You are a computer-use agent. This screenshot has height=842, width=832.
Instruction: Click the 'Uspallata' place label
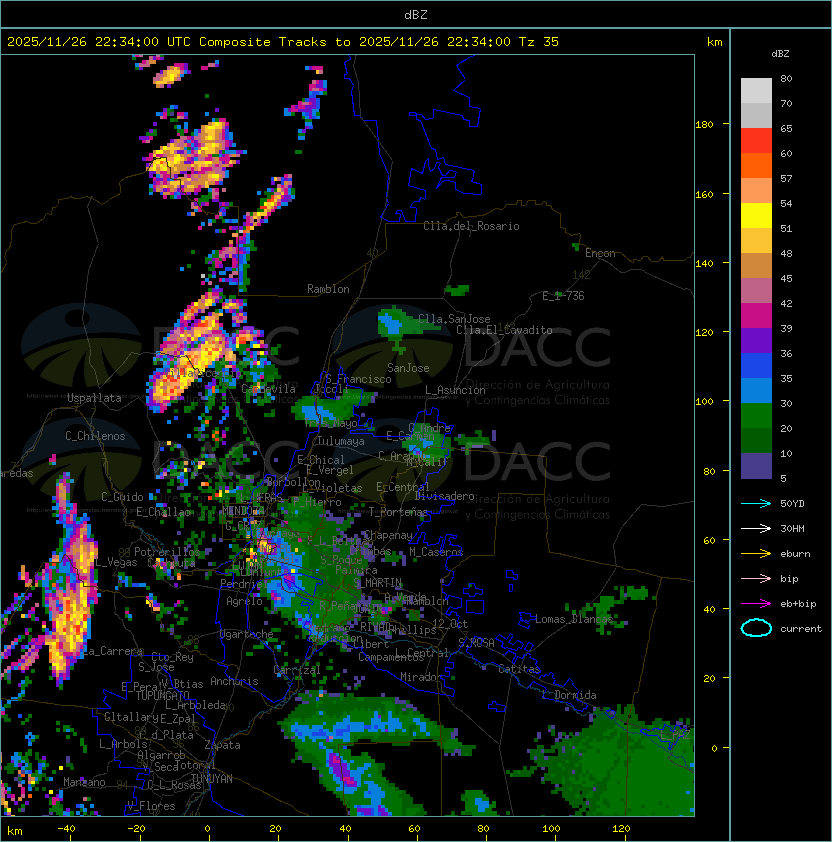[94, 398]
